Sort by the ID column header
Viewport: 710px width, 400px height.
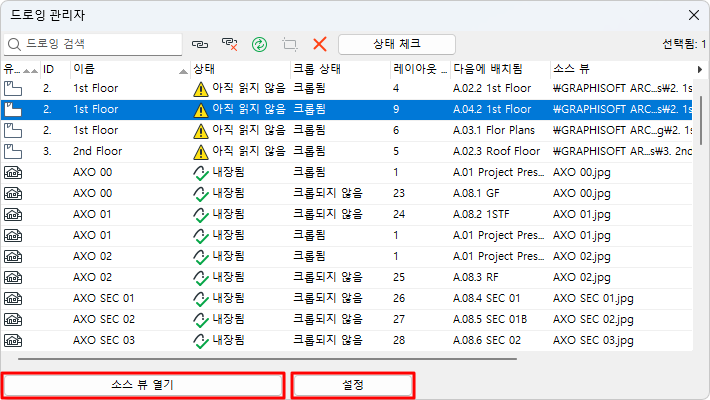point(55,69)
